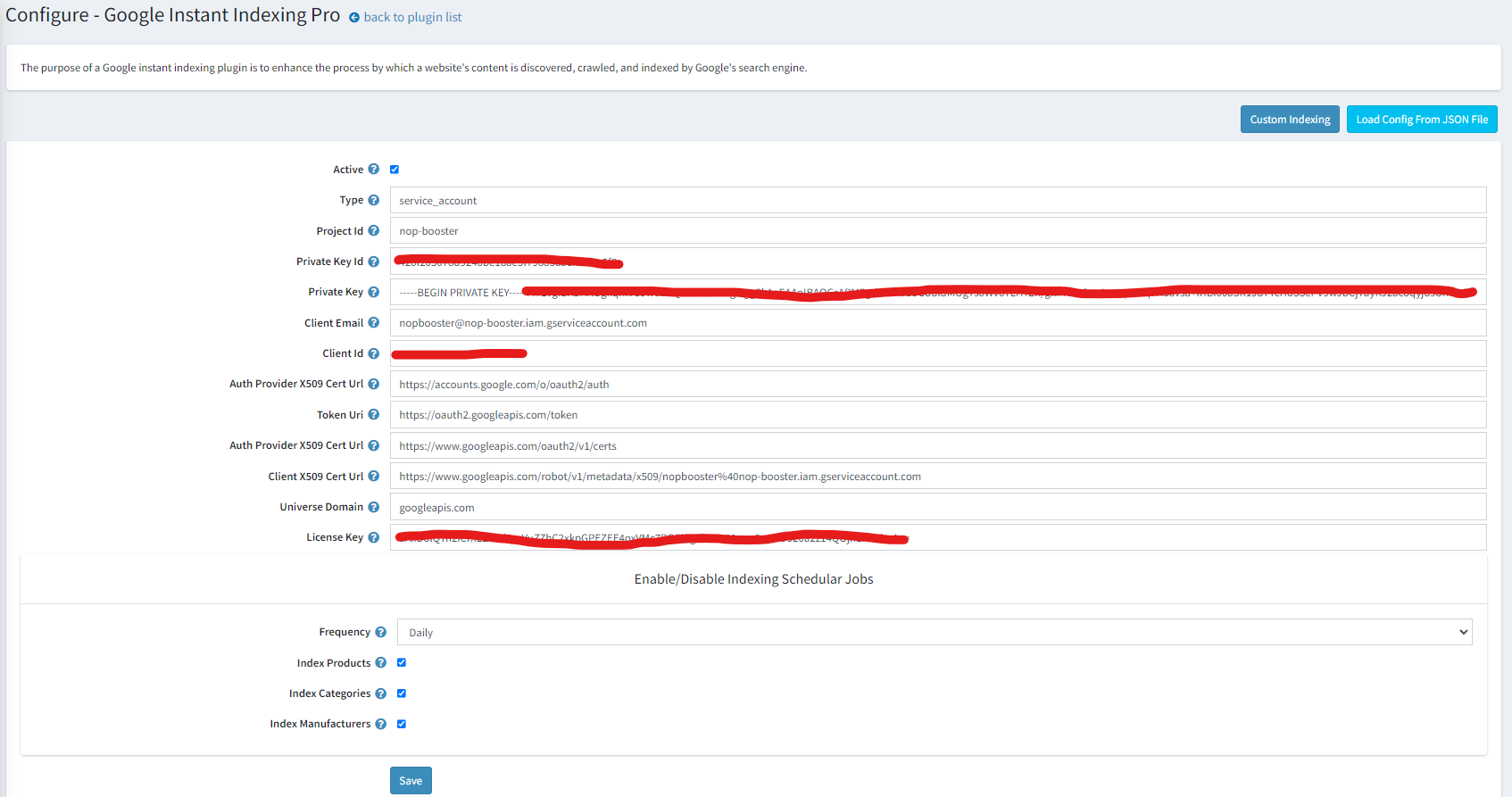The image size is (1512, 797).
Task: Edit the Type field containing service_account
Action: coord(938,200)
